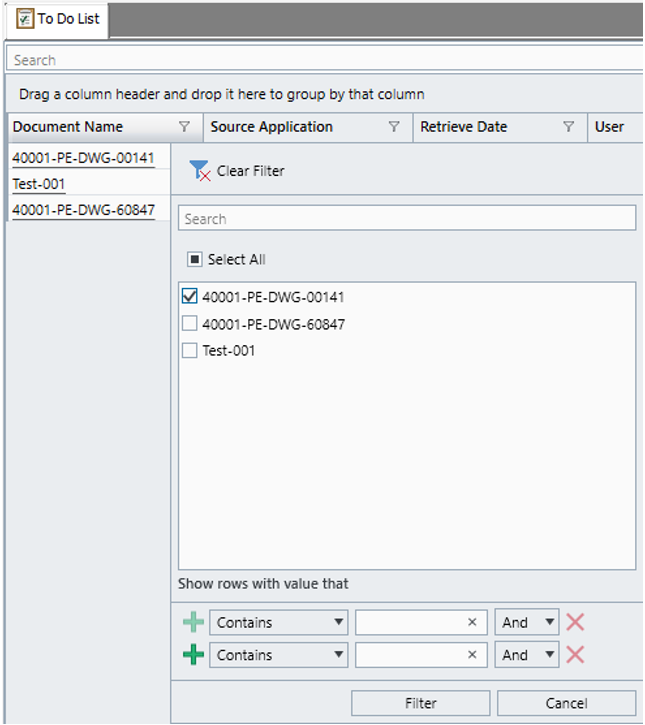Image resolution: width=645 pixels, height=725 pixels.
Task: Remove the first filter condition with red X
Action: [x=575, y=623]
